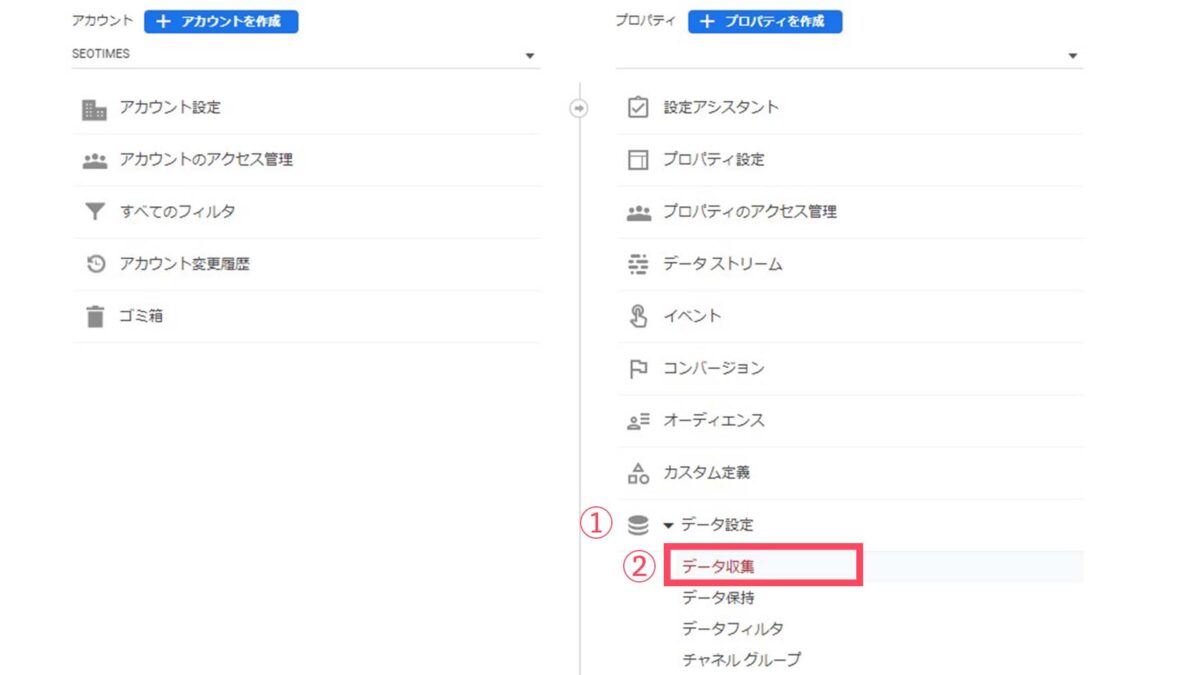
Task: Click the コンバージョン flag icon
Action: [x=637, y=368]
